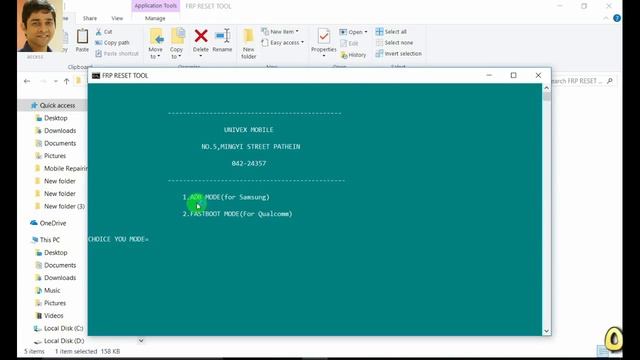
Task: Open the Open button dropdown arrow
Action: [366, 32]
